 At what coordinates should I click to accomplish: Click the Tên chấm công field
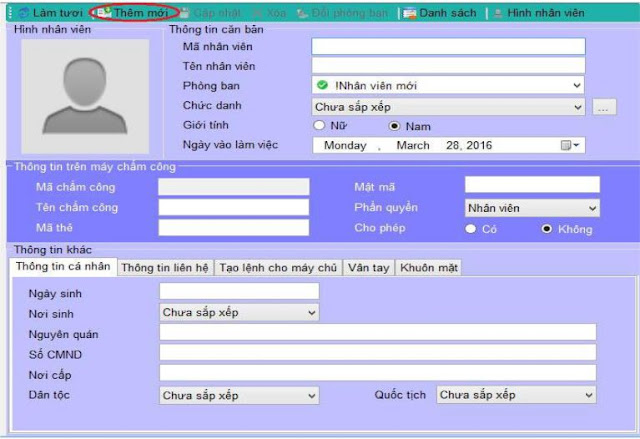pyautogui.click(x=233, y=207)
